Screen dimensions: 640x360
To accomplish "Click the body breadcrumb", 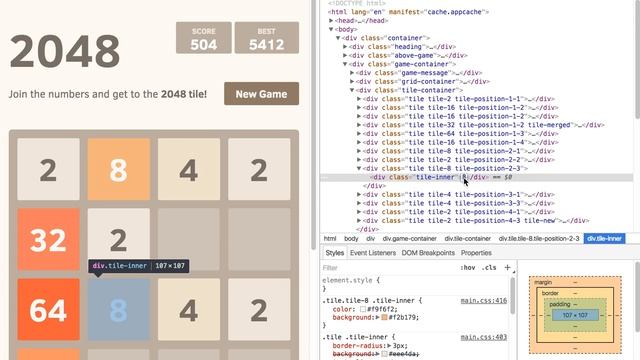I will (351, 238).
